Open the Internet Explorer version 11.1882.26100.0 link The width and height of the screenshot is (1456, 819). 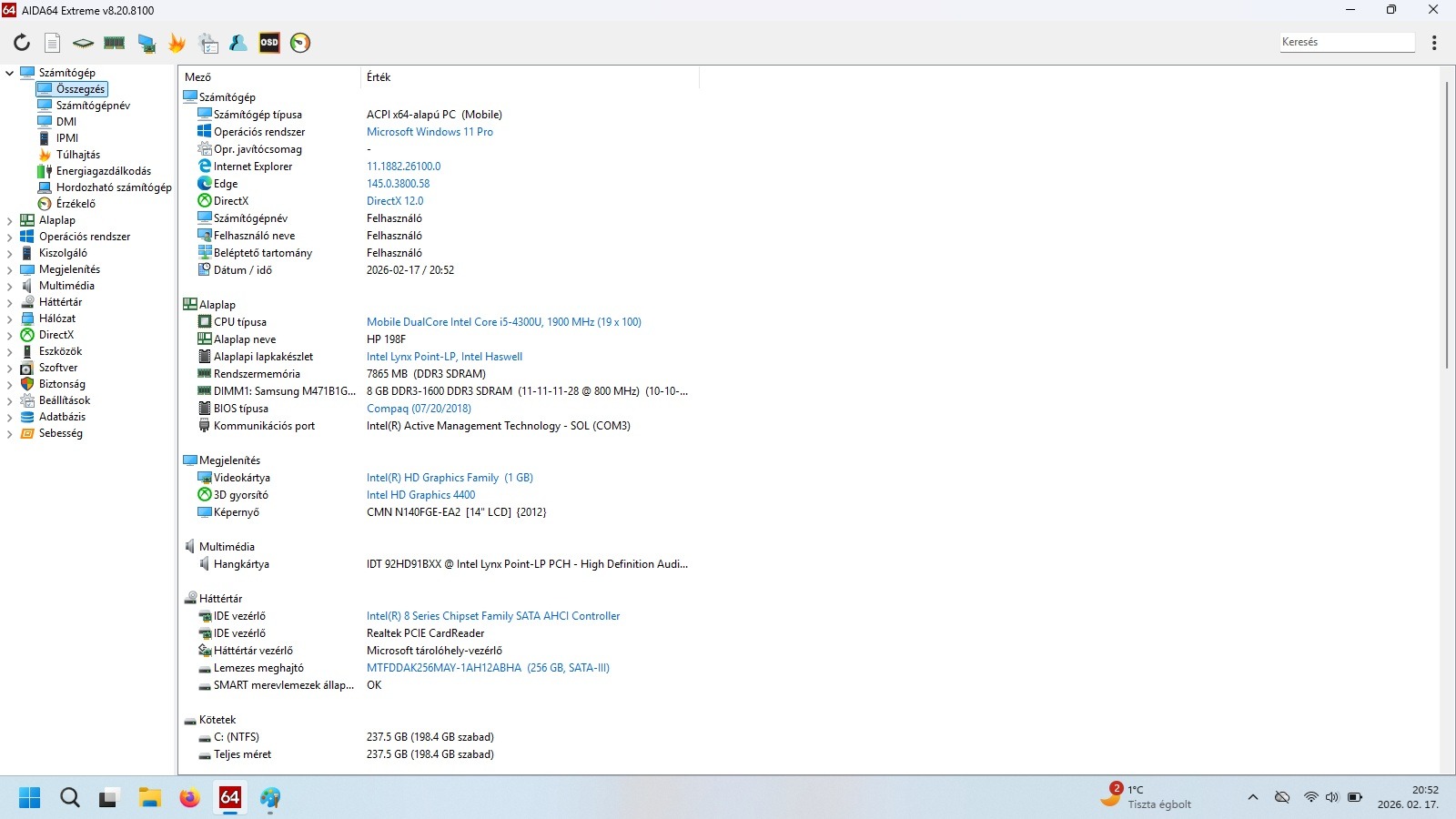click(x=403, y=167)
